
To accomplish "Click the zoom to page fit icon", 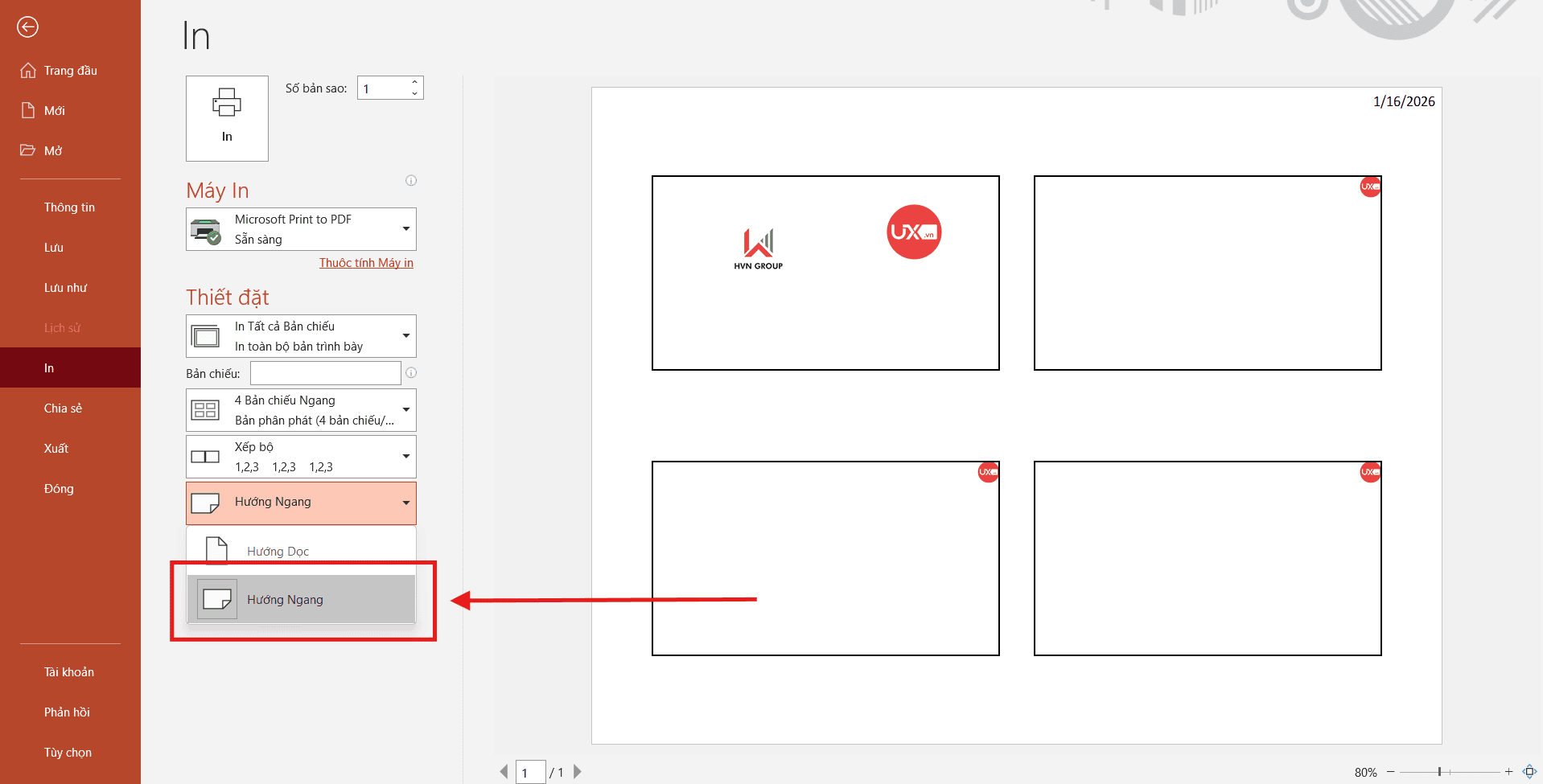I will [1529, 772].
